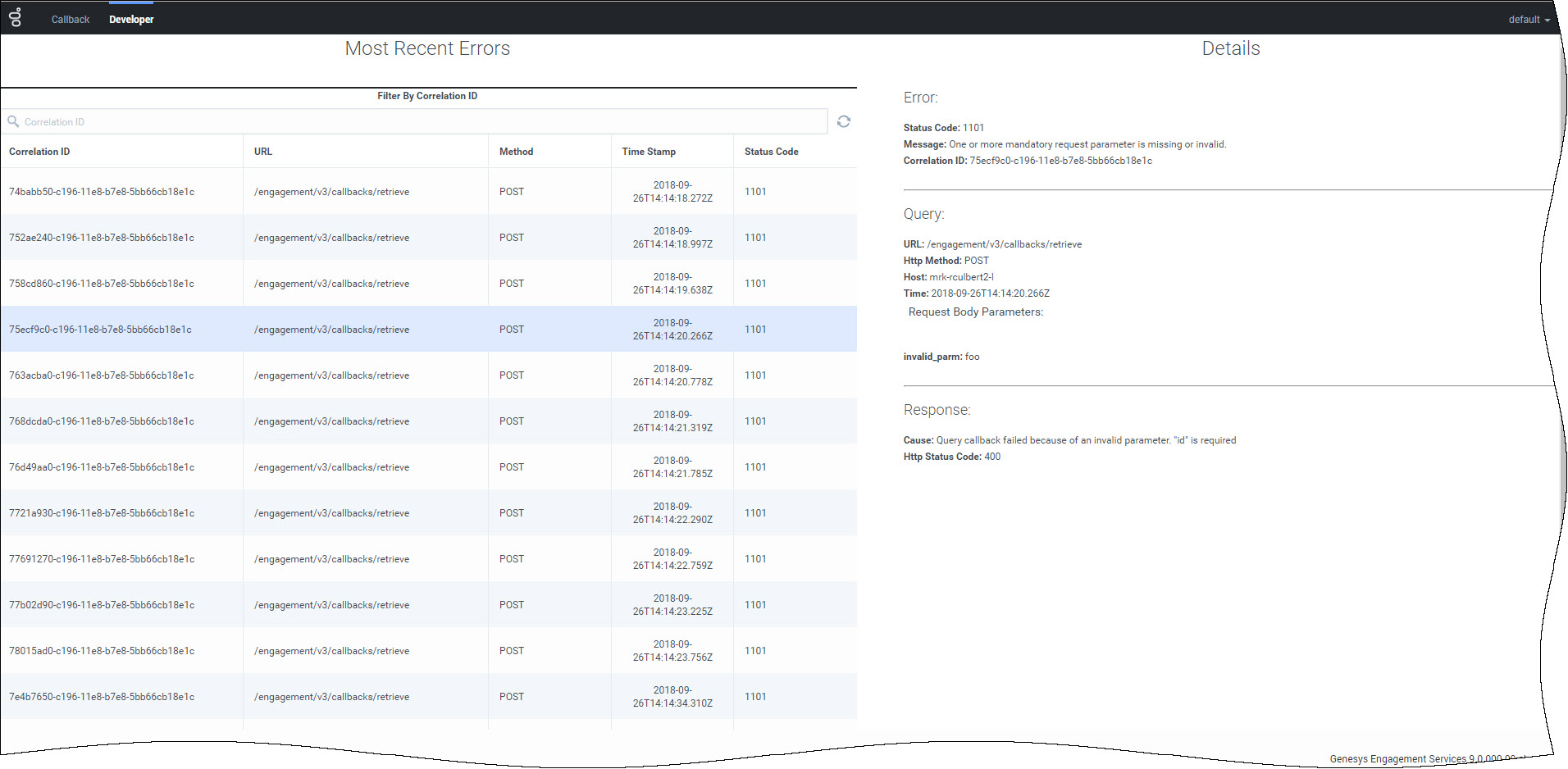Click the refresh errors icon
Viewport: 1568px width, 769px height.
[843, 121]
